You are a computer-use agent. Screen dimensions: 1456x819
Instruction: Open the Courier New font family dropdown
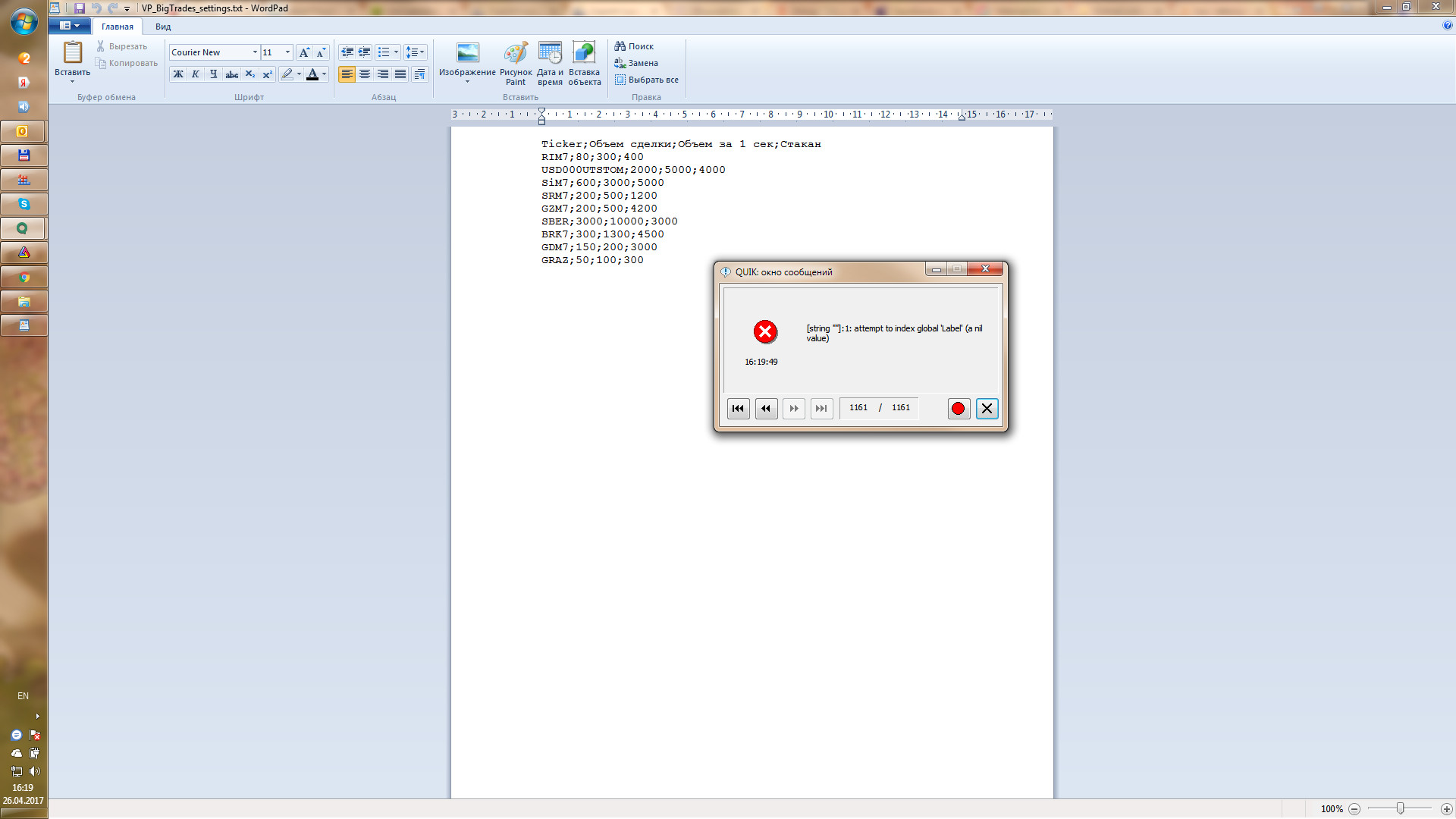point(255,52)
